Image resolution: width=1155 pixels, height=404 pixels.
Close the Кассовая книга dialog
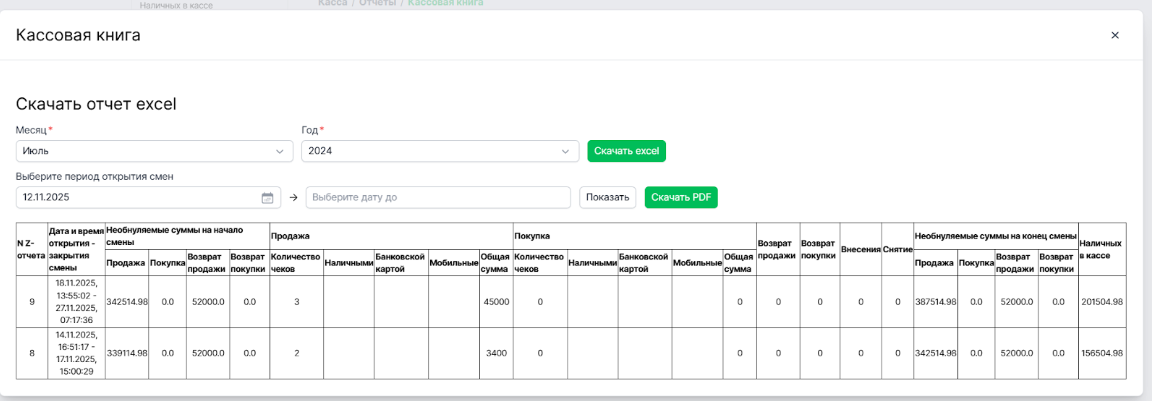pyautogui.click(x=1114, y=35)
